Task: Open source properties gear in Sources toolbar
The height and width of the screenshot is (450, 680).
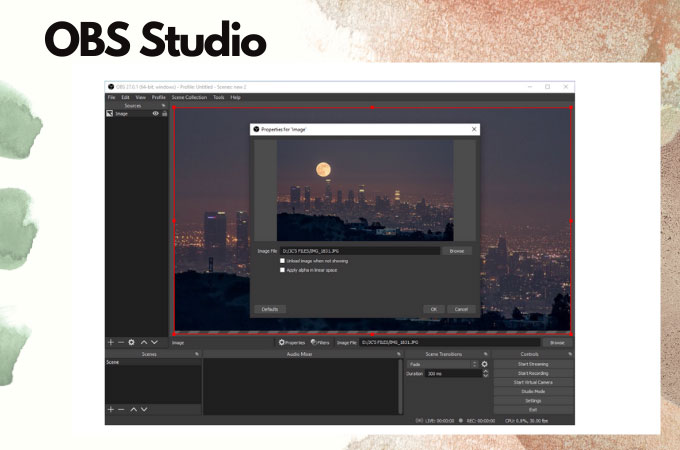Action: click(x=131, y=342)
